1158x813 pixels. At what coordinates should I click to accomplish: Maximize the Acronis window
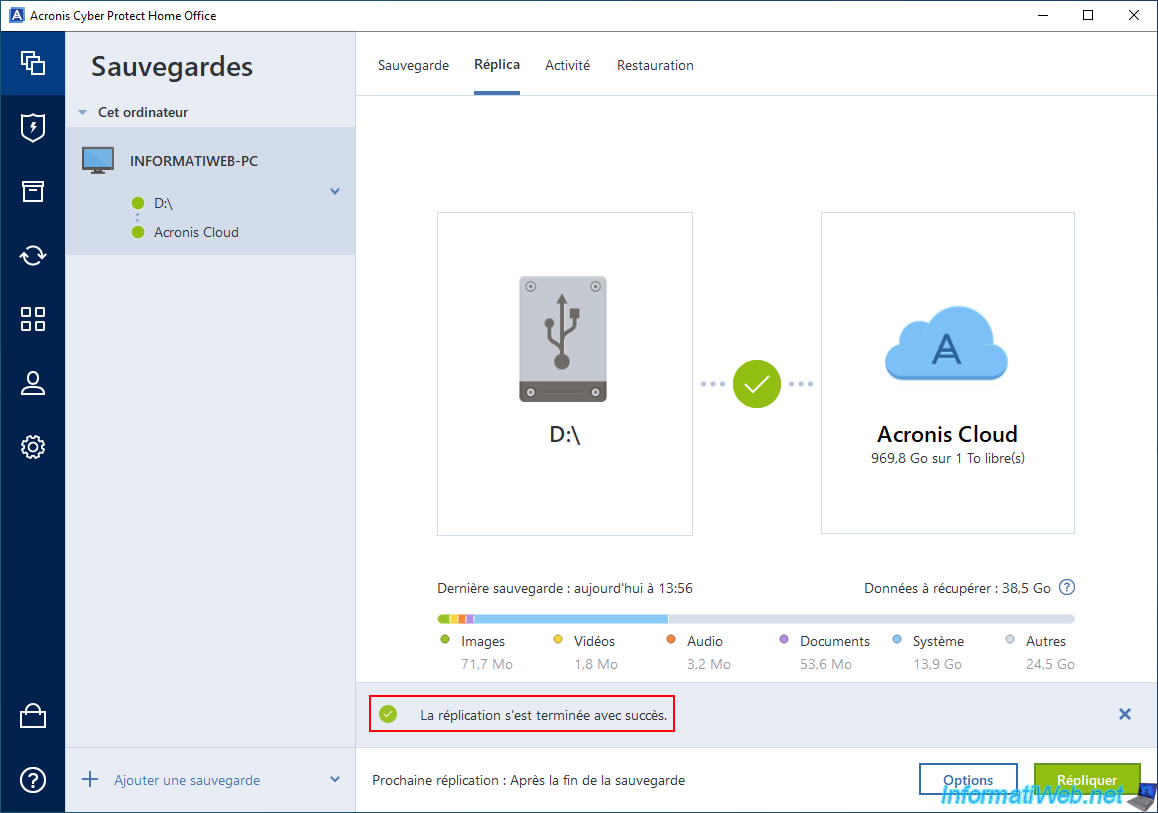(x=1088, y=16)
